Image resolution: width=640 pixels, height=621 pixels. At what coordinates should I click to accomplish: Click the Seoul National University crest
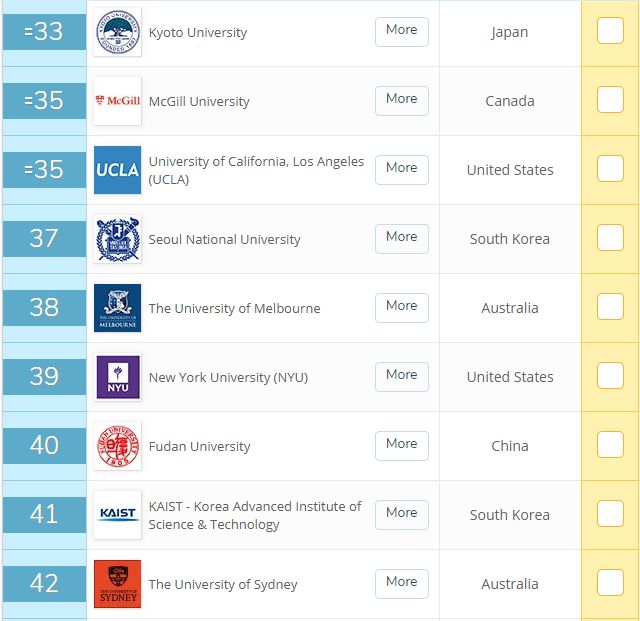117,239
